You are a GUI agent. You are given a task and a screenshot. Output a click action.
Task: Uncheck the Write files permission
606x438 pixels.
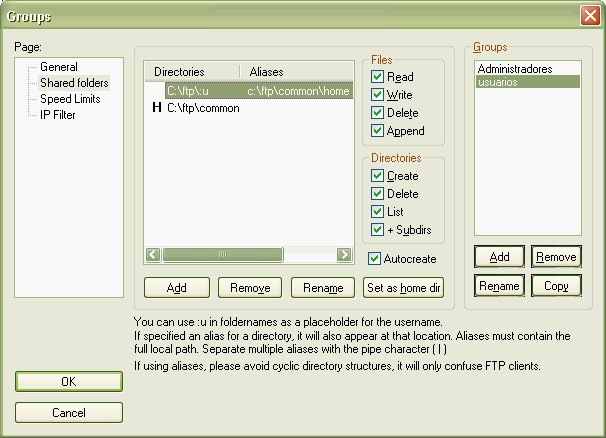[377, 95]
